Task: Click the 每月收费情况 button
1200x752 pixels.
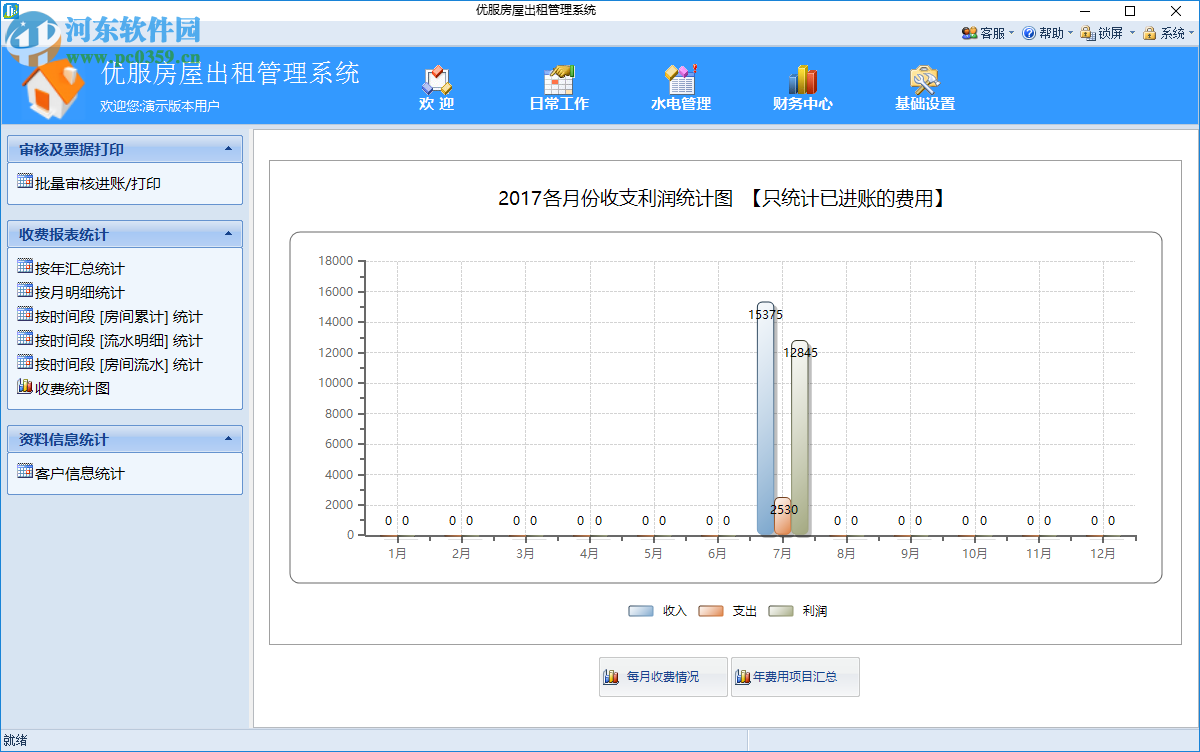Action: (662, 677)
